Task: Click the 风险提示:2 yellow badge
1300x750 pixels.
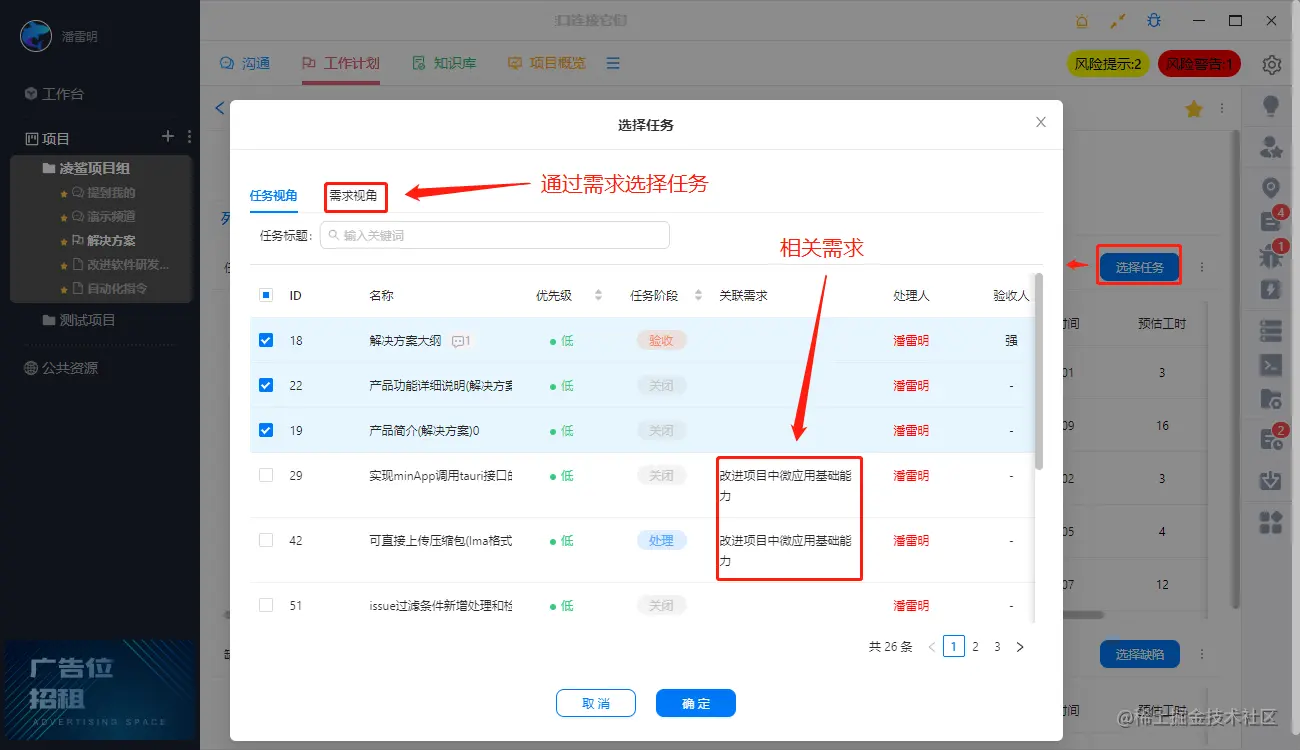Action: click(1108, 64)
